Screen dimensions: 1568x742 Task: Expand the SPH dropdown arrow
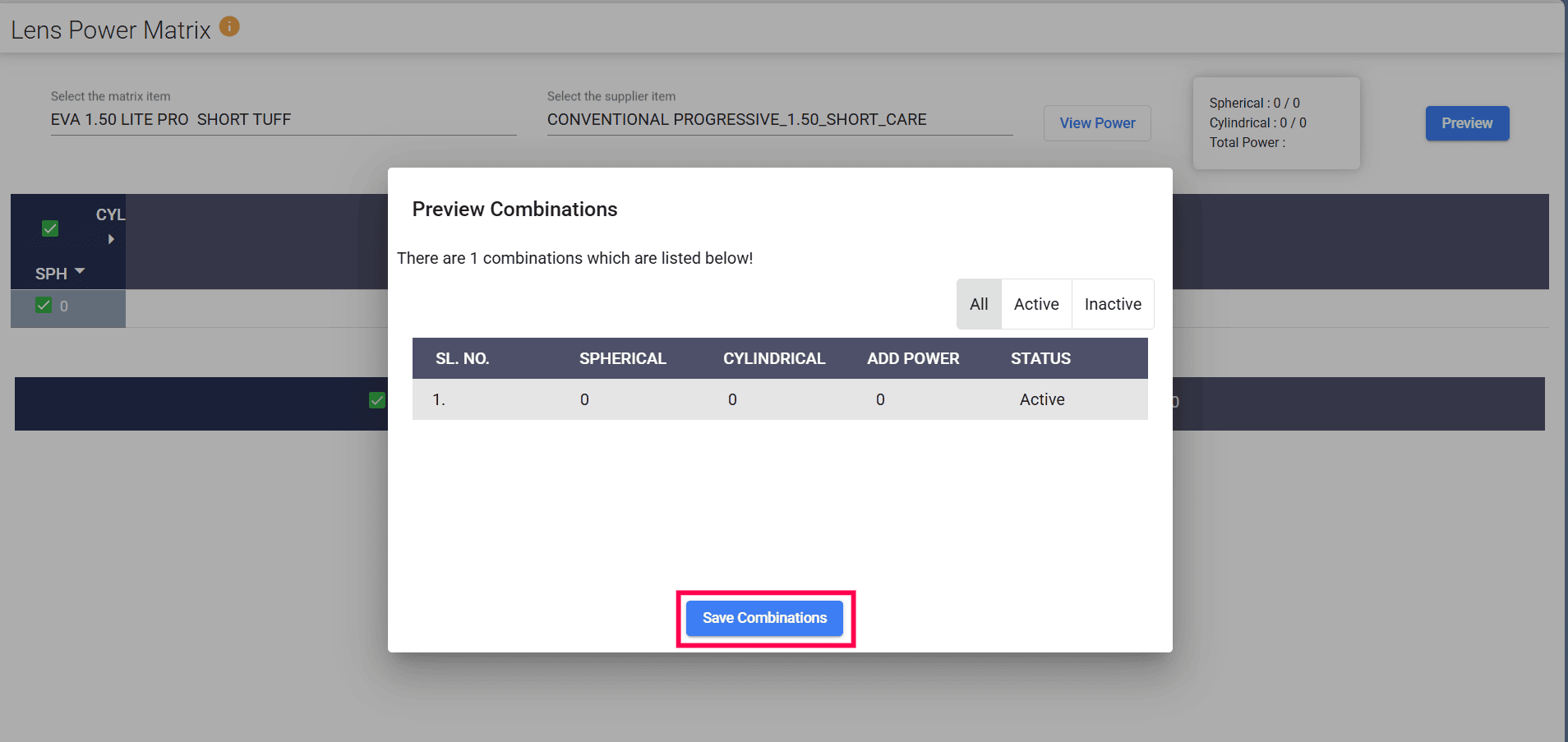(80, 271)
